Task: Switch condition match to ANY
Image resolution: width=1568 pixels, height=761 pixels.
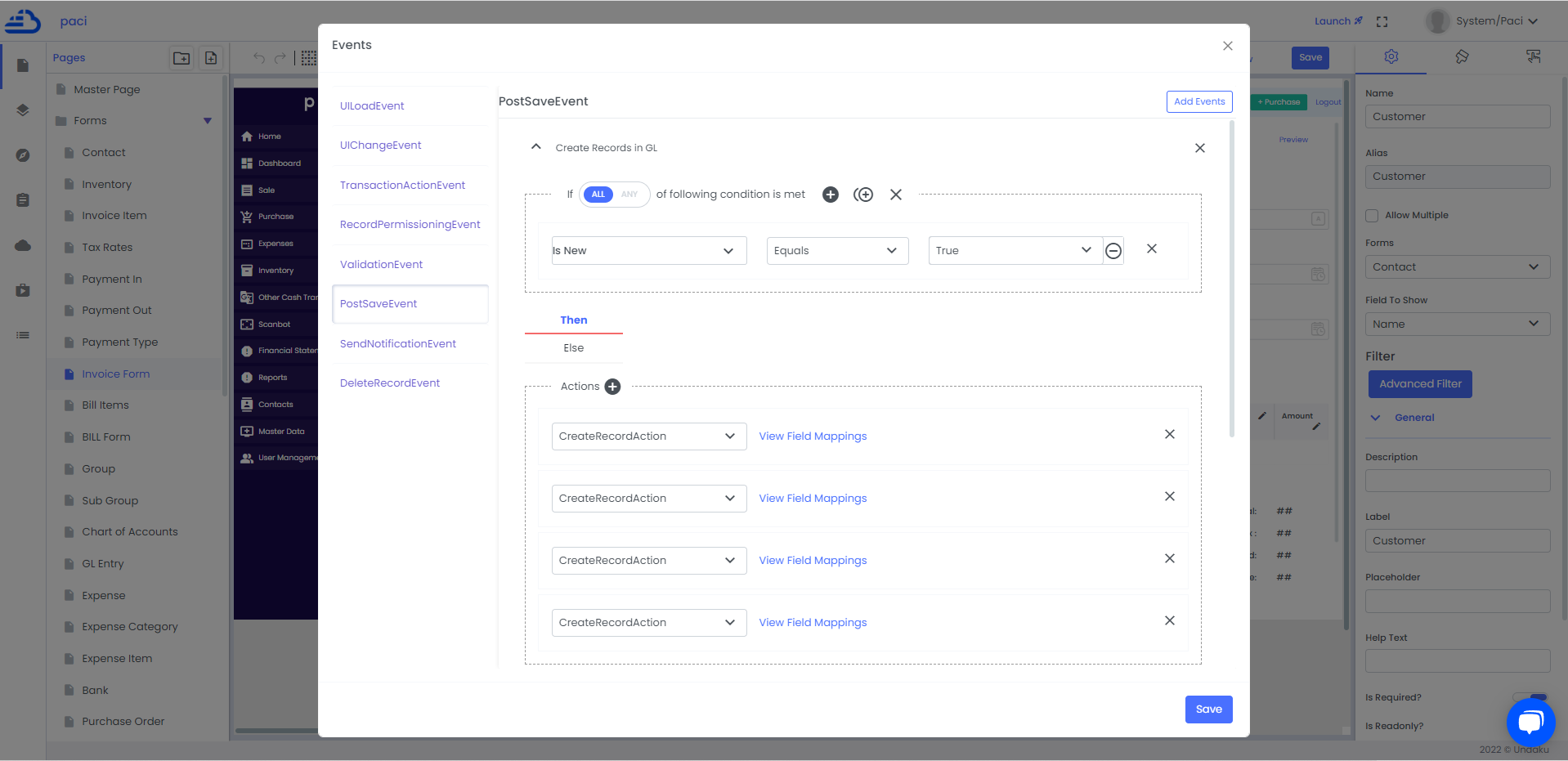Action: tap(629, 195)
